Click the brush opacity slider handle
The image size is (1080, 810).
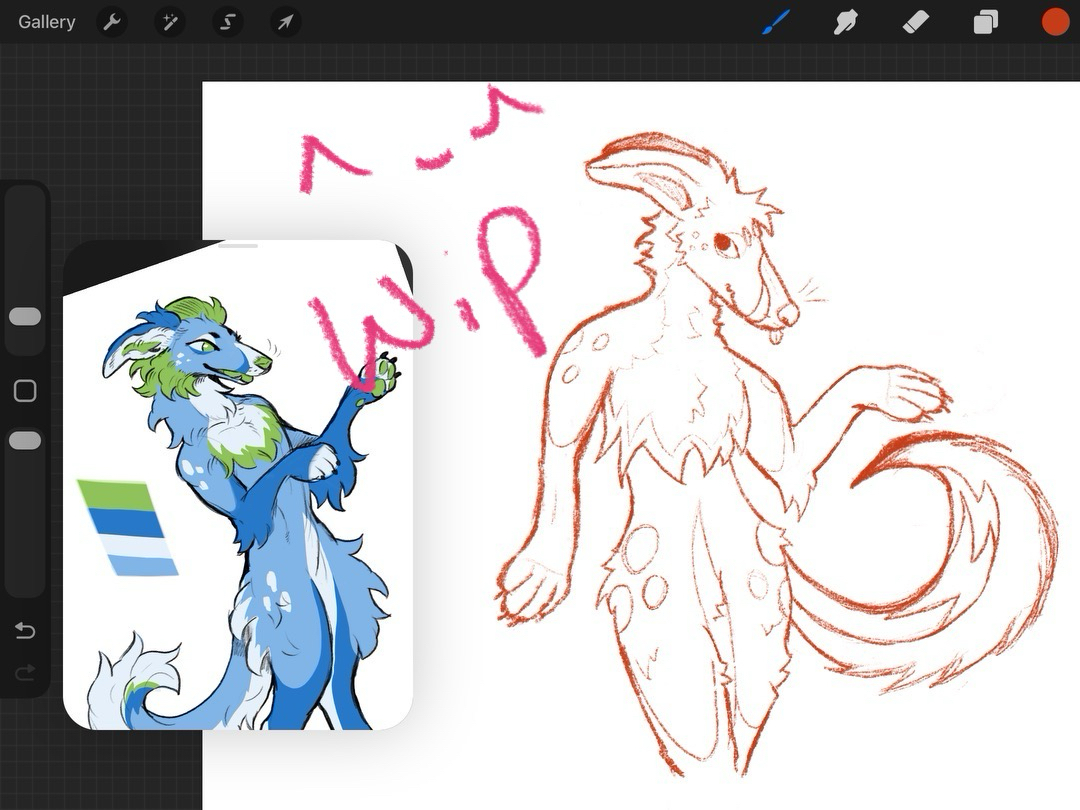tap(25, 441)
